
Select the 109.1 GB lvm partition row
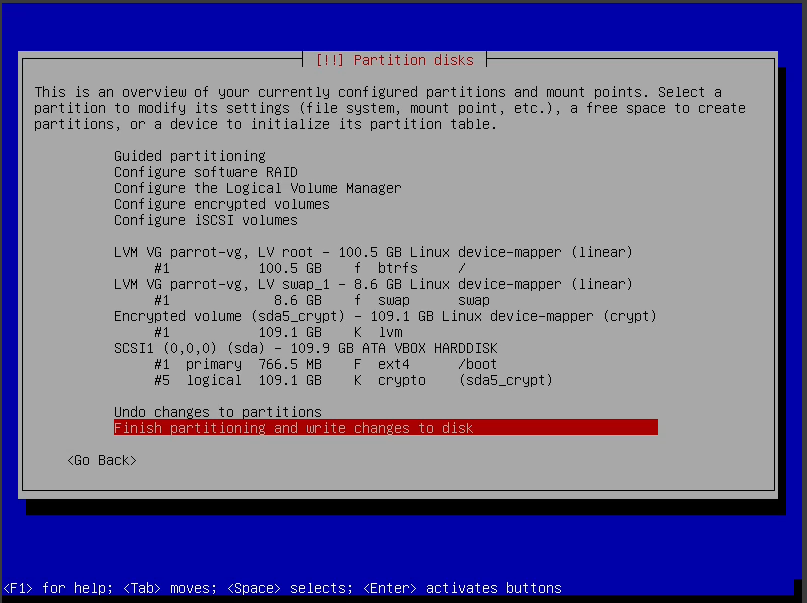[x=278, y=332]
